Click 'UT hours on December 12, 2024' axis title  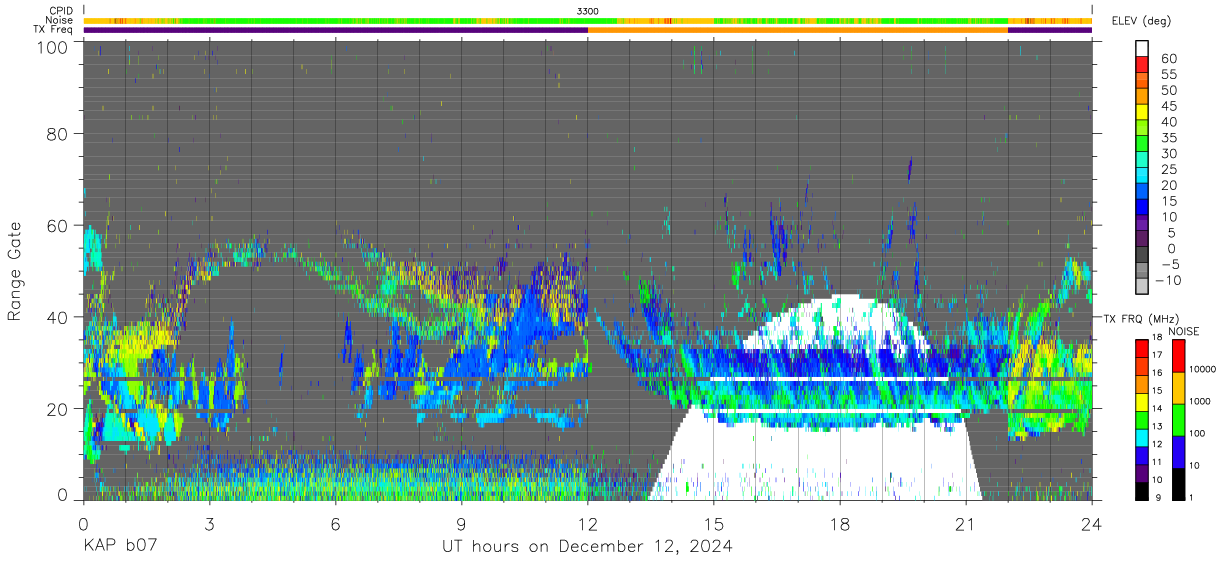tap(588, 546)
